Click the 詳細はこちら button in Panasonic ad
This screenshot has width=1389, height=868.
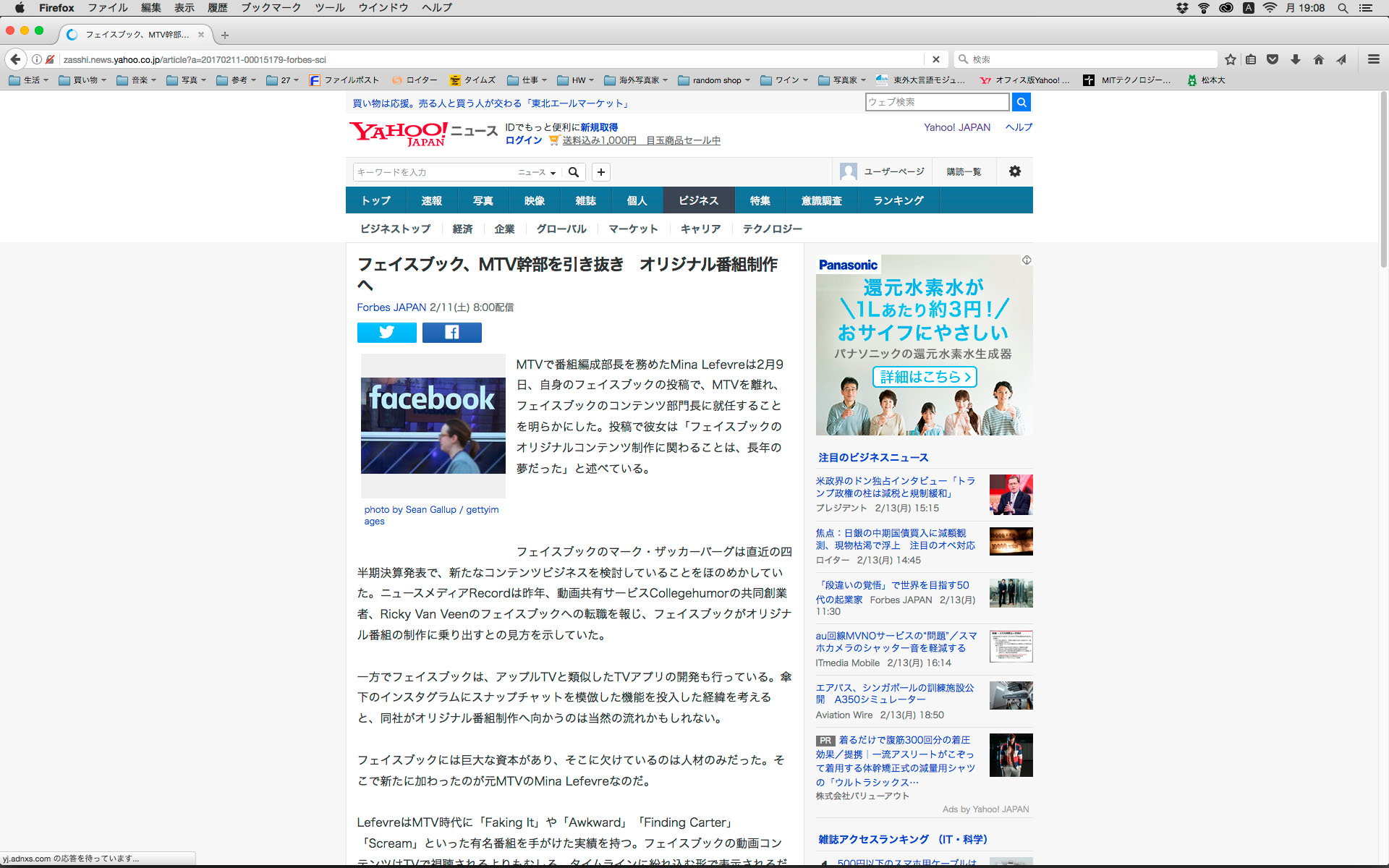click(x=924, y=377)
